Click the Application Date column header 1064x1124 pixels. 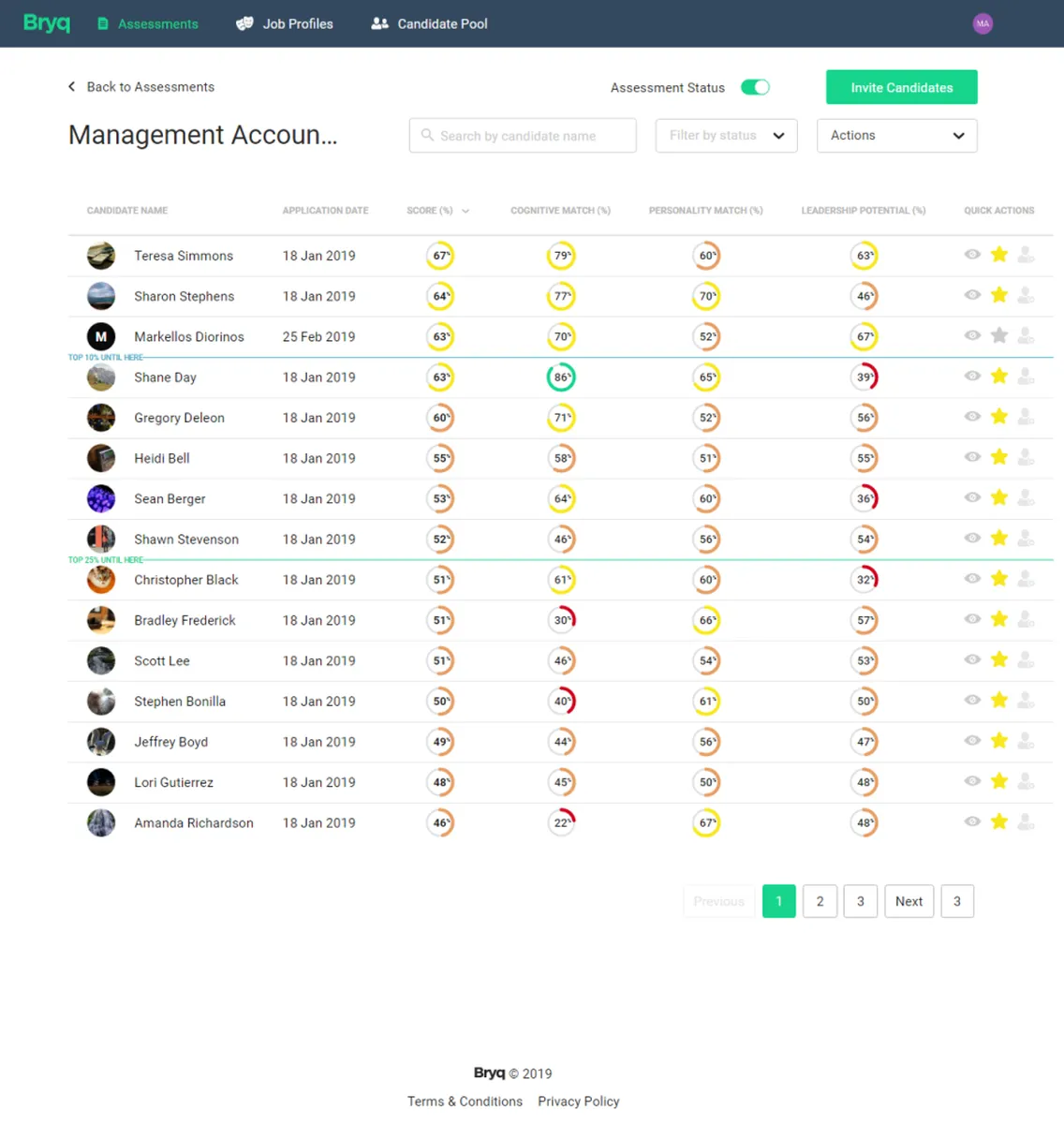click(326, 211)
